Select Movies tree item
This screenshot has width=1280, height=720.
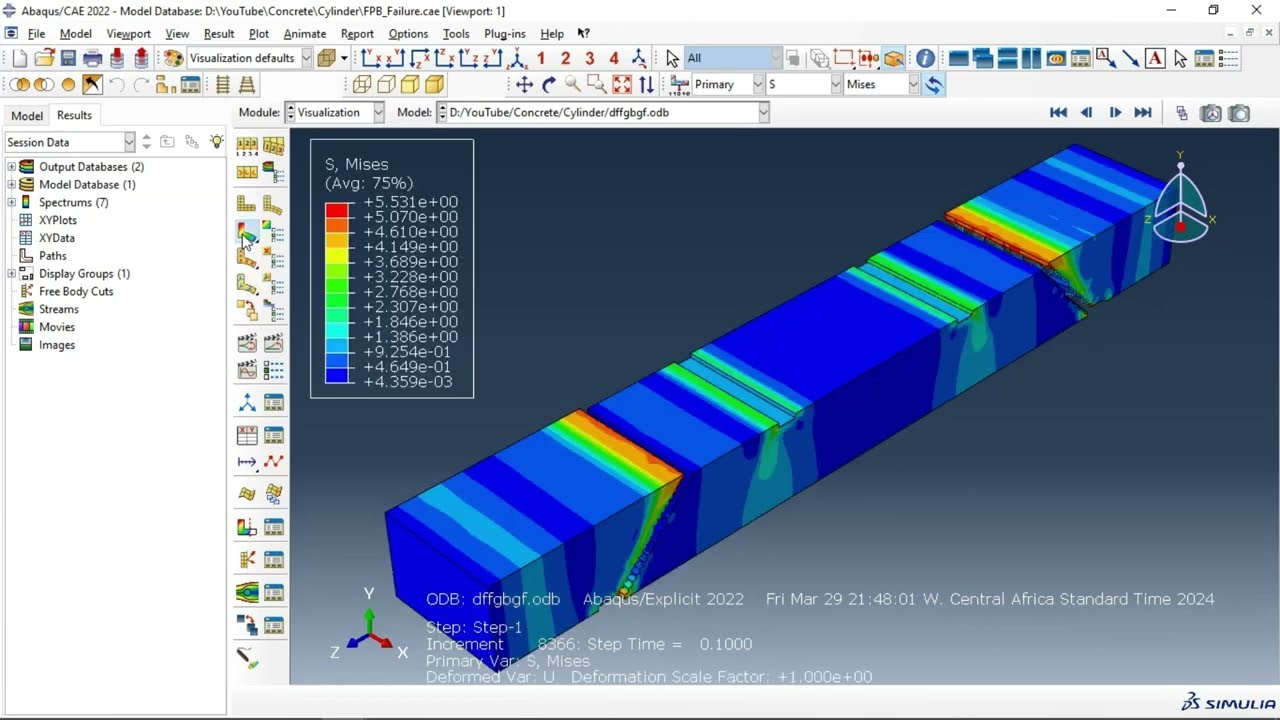point(57,327)
